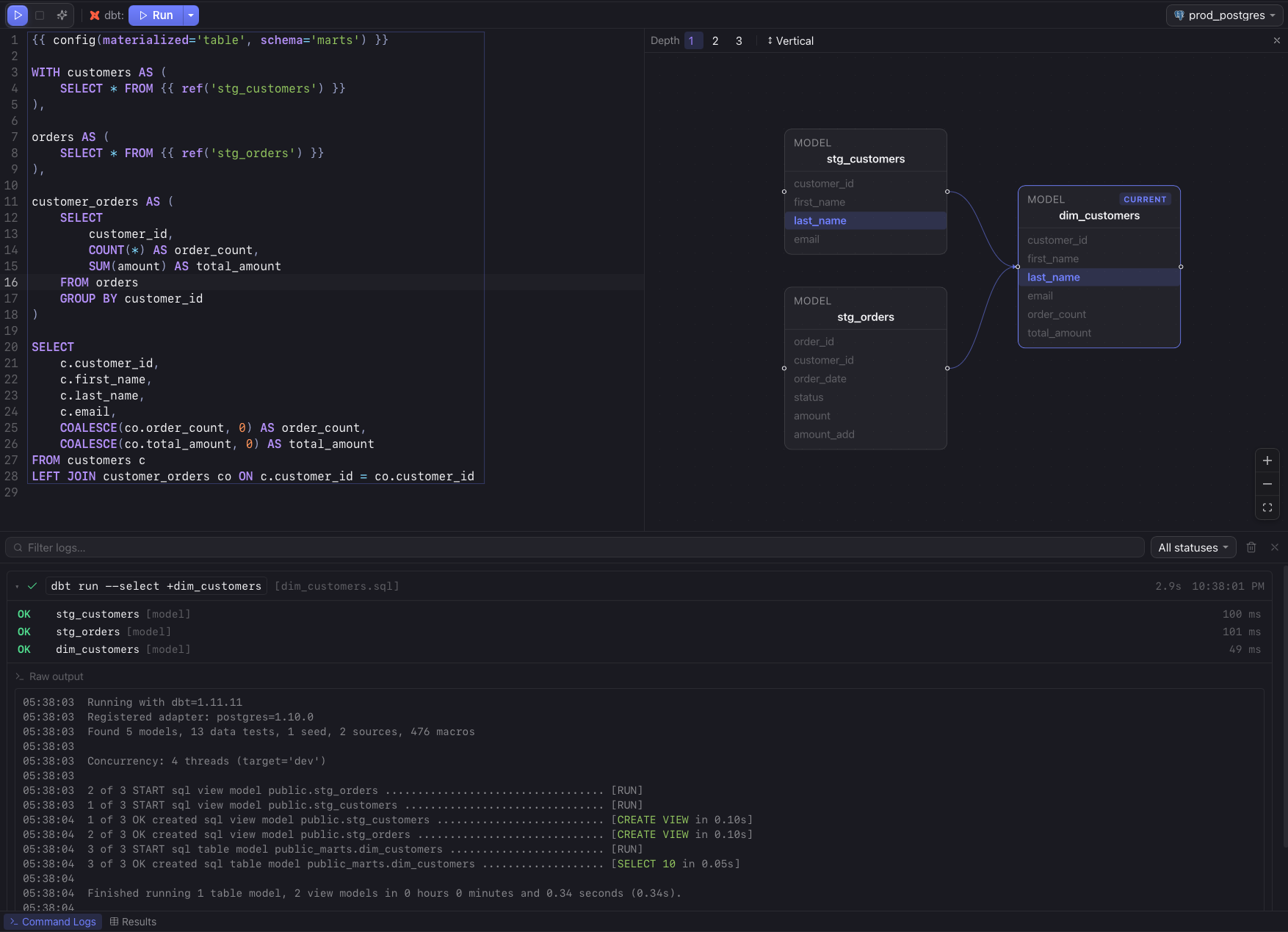Close the logs panel
The width and height of the screenshot is (1288, 932).
[1275, 547]
